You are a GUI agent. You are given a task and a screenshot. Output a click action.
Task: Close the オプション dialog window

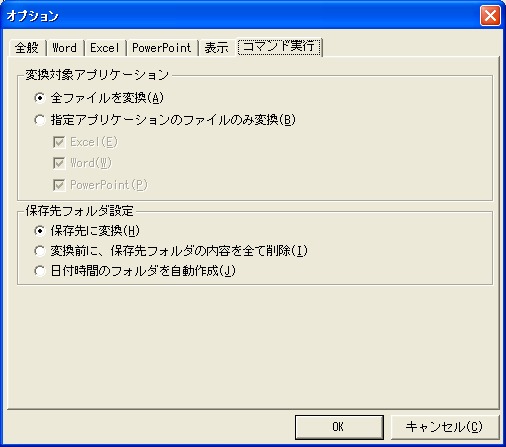490,16
